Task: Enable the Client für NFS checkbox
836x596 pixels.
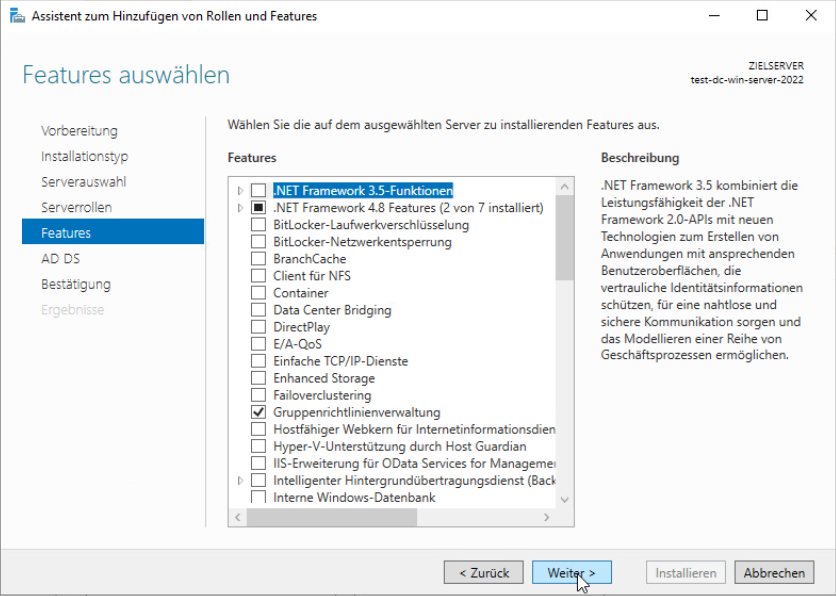Action: (259, 276)
